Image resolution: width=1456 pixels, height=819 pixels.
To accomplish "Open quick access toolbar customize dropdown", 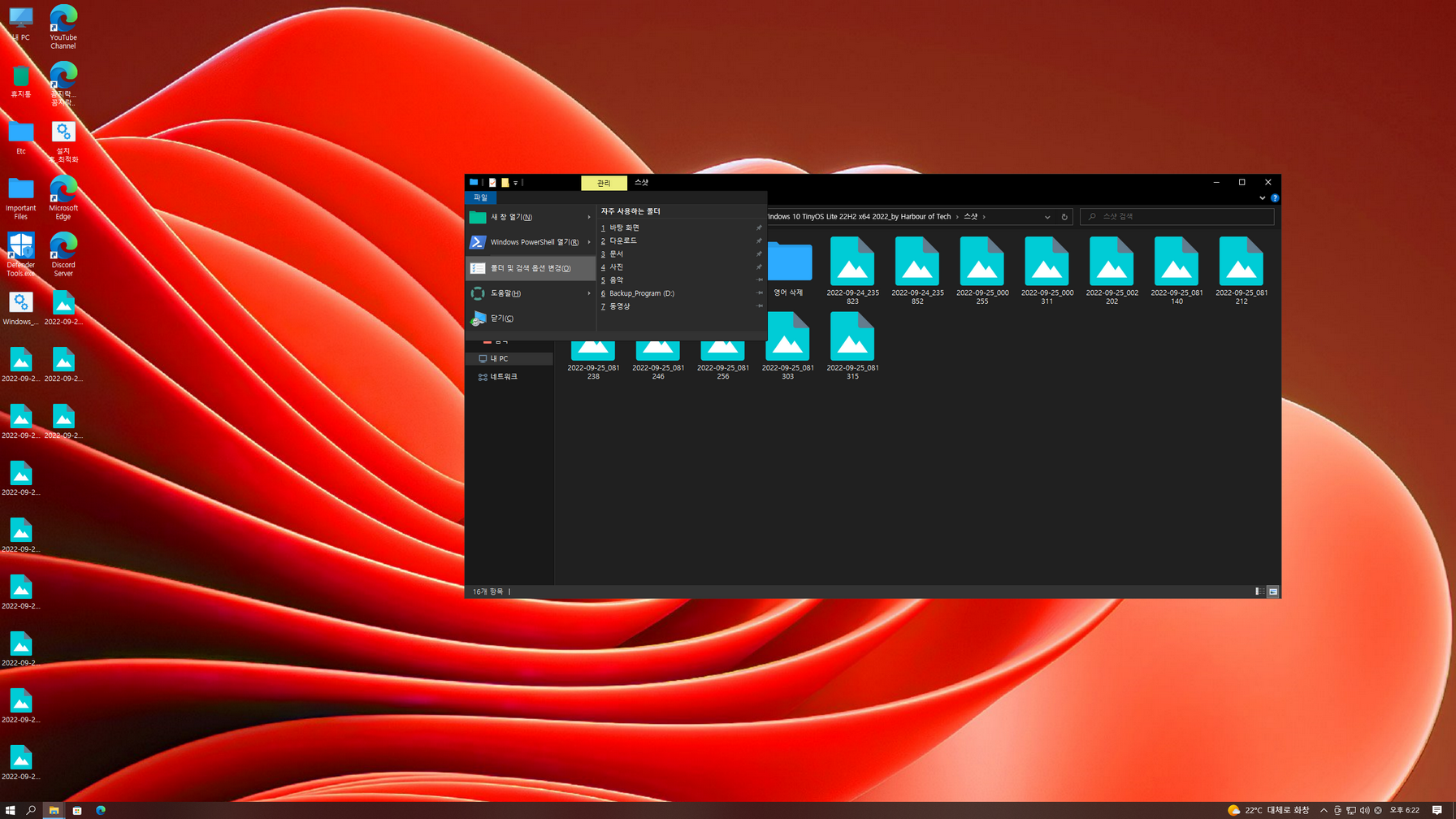I will point(516,183).
